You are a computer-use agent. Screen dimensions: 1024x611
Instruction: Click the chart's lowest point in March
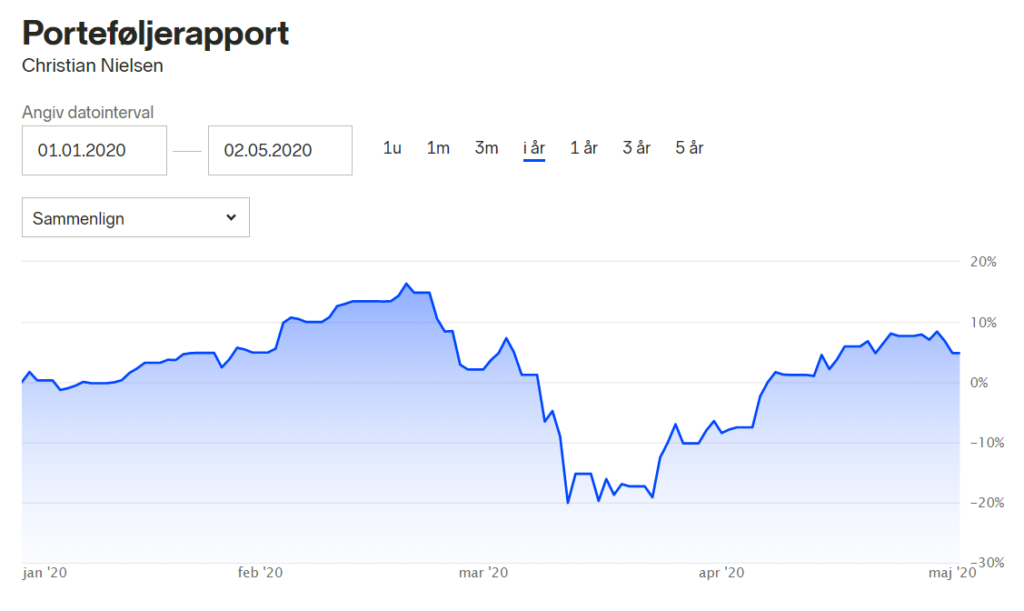[568, 502]
